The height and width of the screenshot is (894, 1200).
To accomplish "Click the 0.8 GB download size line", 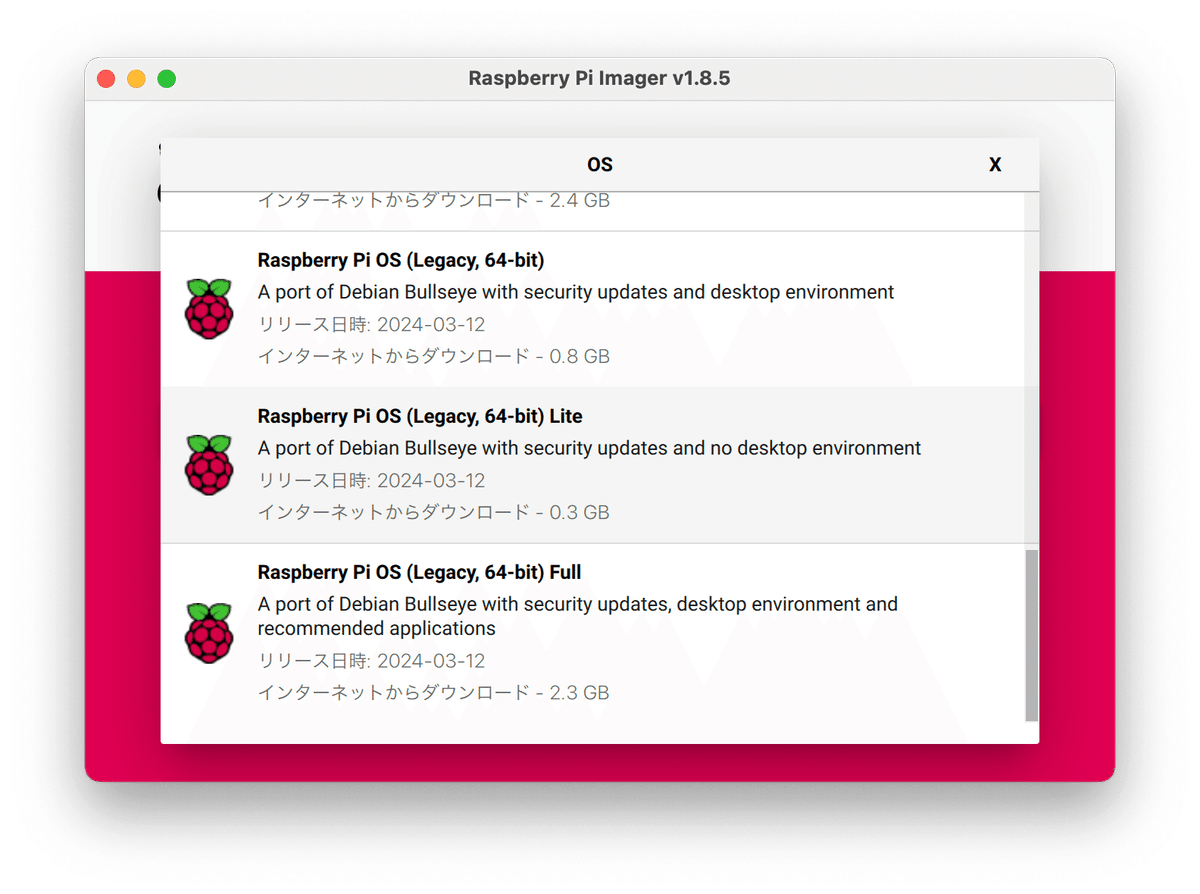I will (434, 356).
